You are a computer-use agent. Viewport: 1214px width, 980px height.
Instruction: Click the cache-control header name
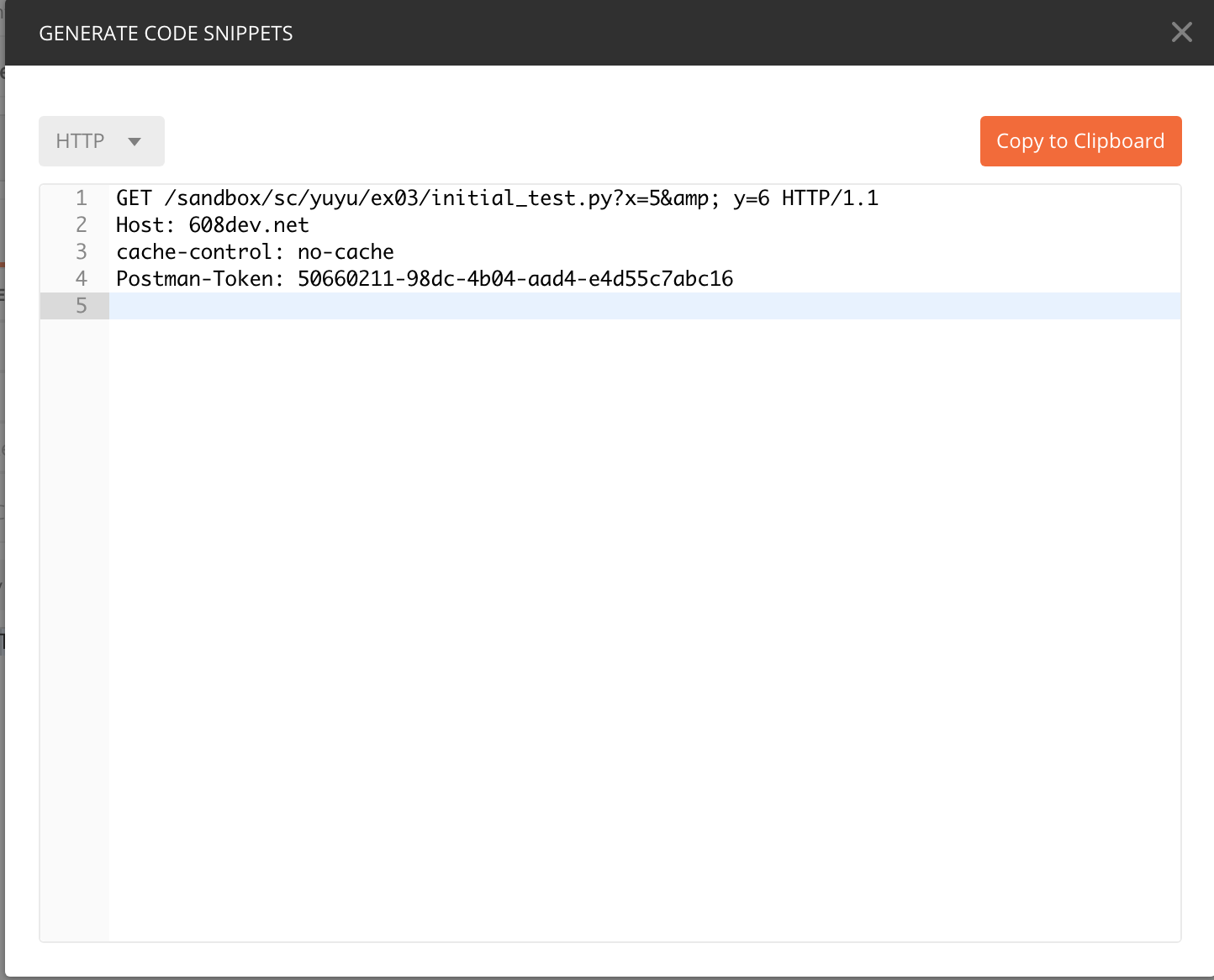(x=195, y=252)
